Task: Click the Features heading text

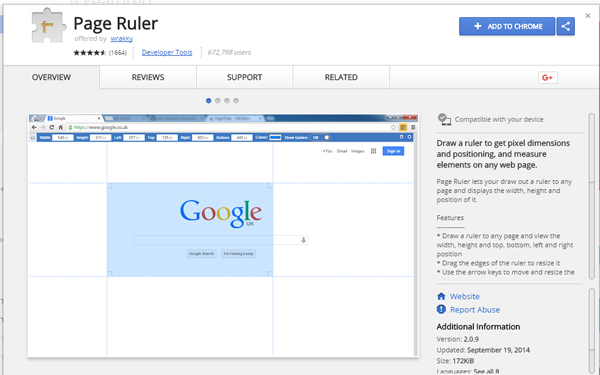Action: tap(450, 218)
